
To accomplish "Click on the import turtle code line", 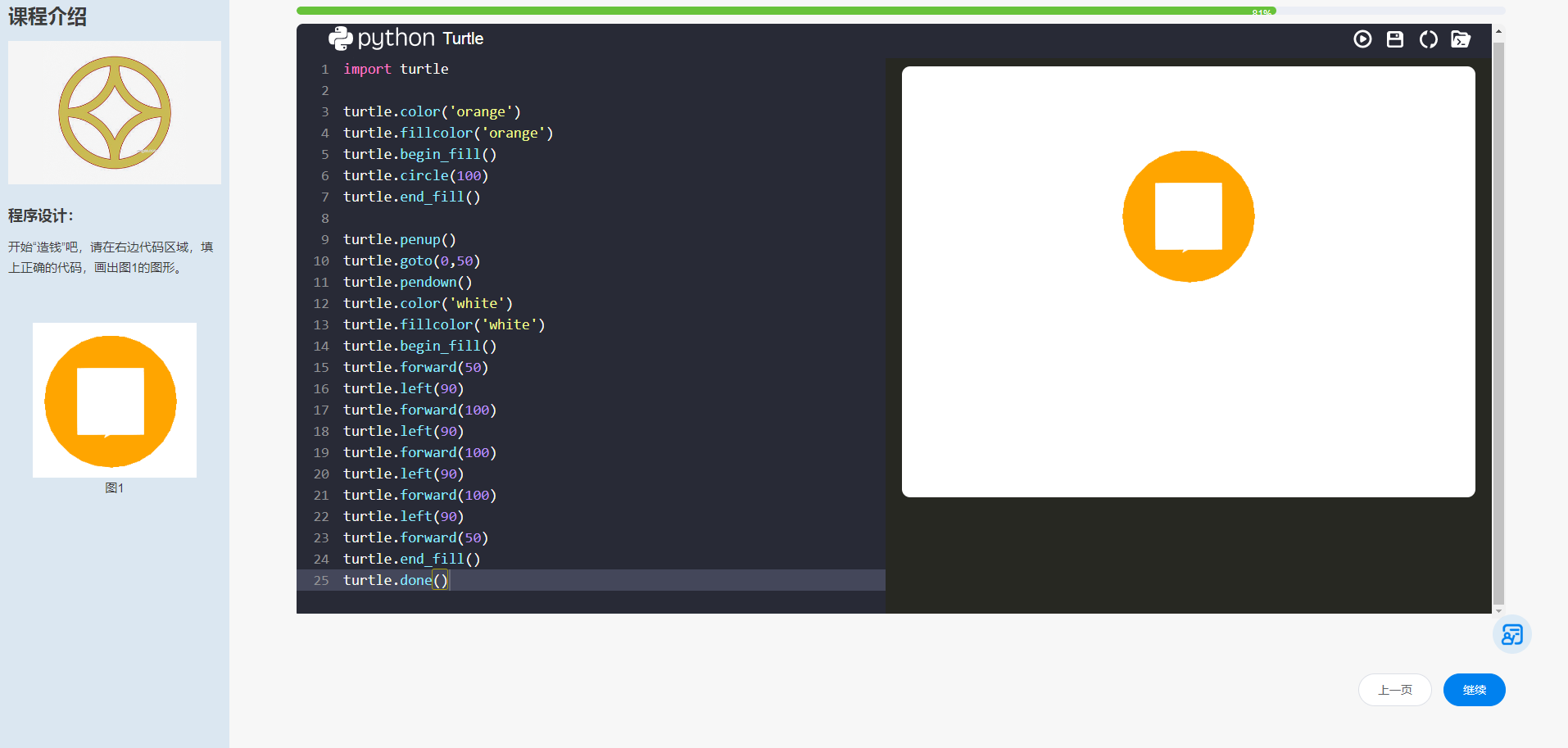I will coord(396,69).
